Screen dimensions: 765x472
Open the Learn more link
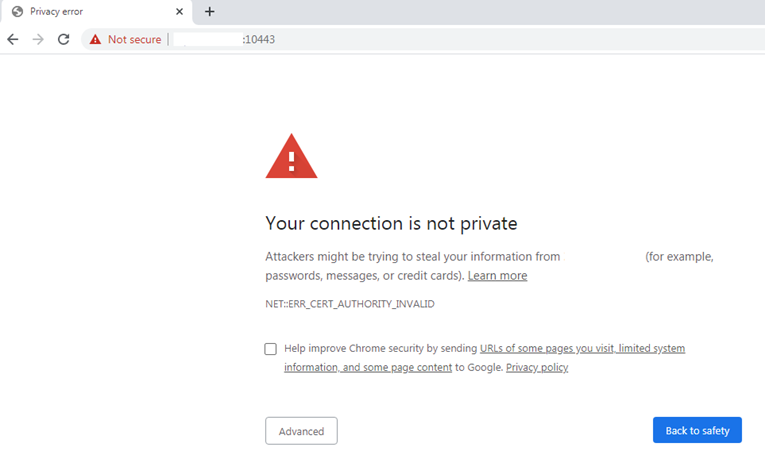(497, 276)
